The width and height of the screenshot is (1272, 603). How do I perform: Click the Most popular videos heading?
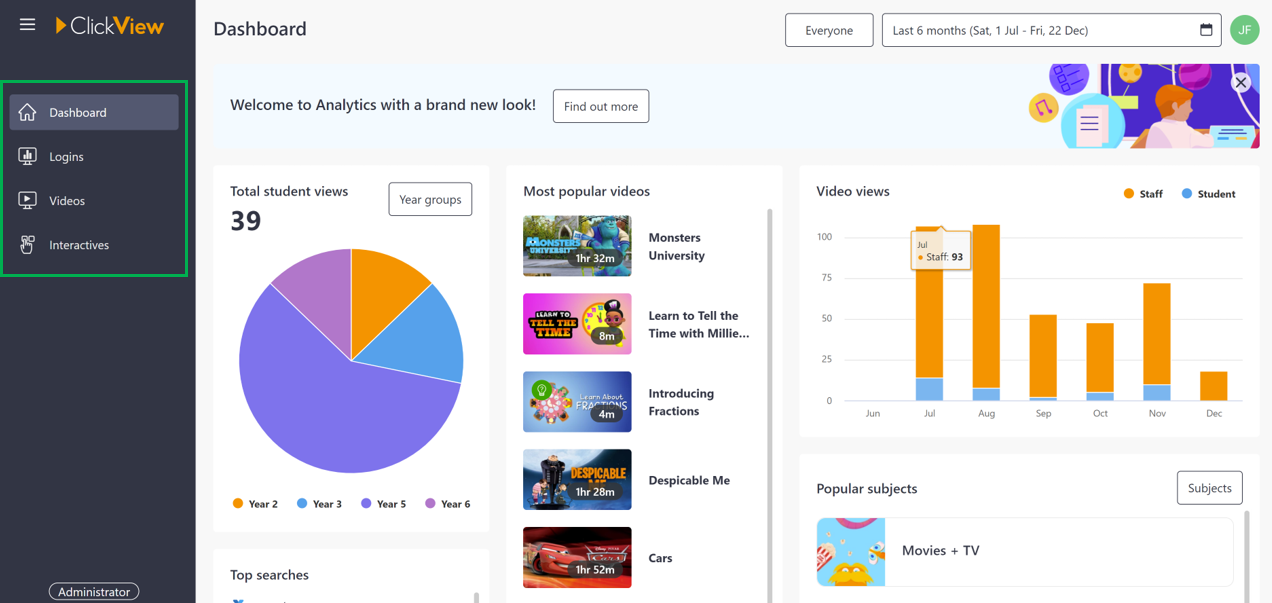pos(586,191)
